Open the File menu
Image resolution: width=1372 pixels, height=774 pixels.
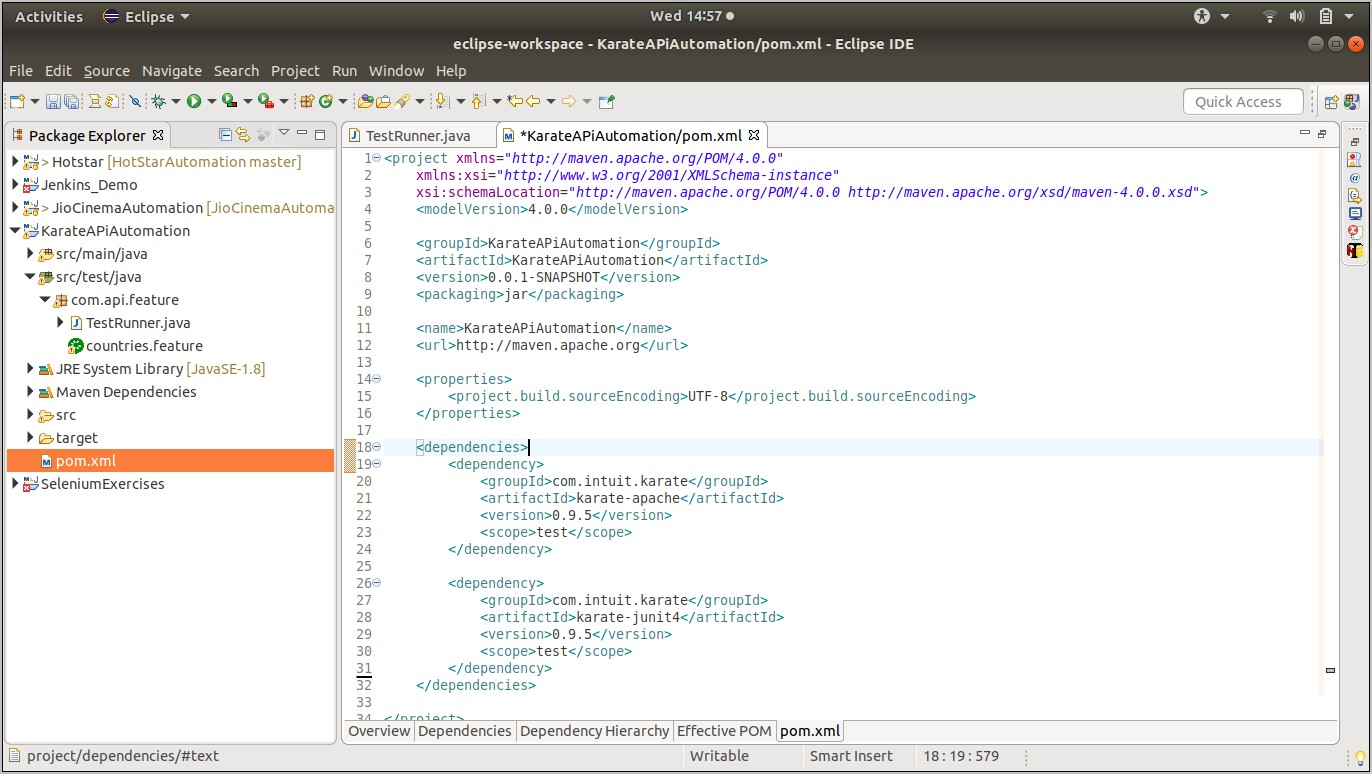click(21, 71)
